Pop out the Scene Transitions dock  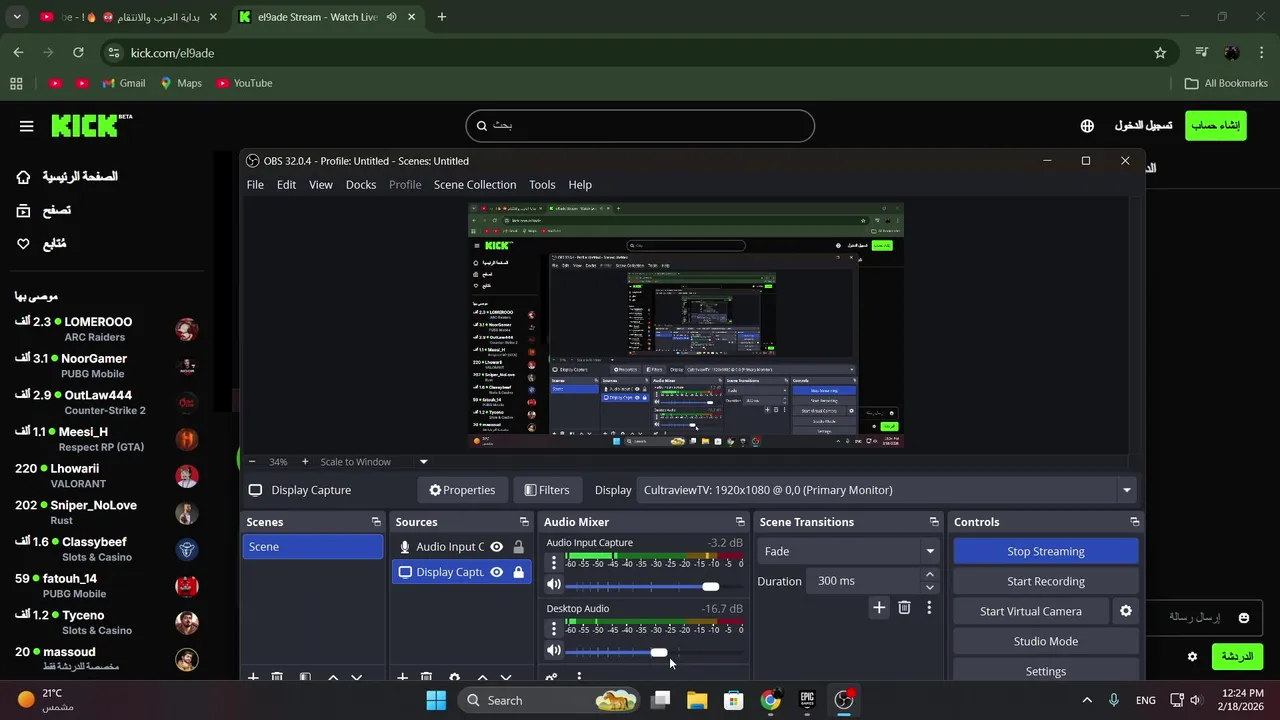click(x=934, y=522)
